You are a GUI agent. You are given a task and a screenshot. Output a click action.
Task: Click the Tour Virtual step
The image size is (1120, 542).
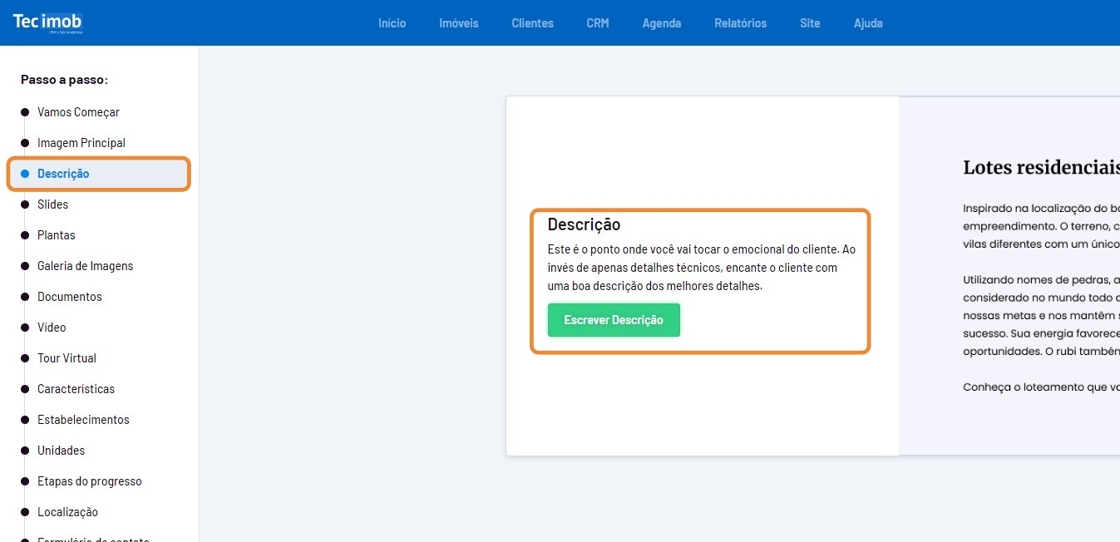pyautogui.click(x=66, y=358)
